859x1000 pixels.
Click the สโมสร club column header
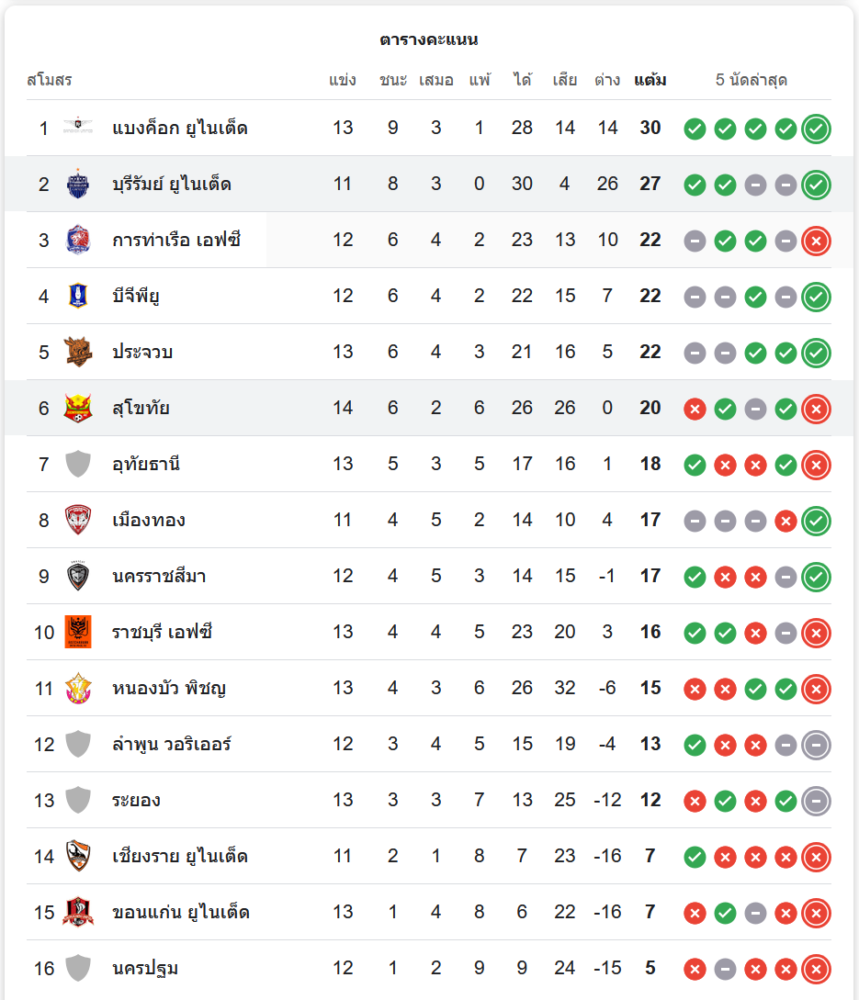[49, 80]
